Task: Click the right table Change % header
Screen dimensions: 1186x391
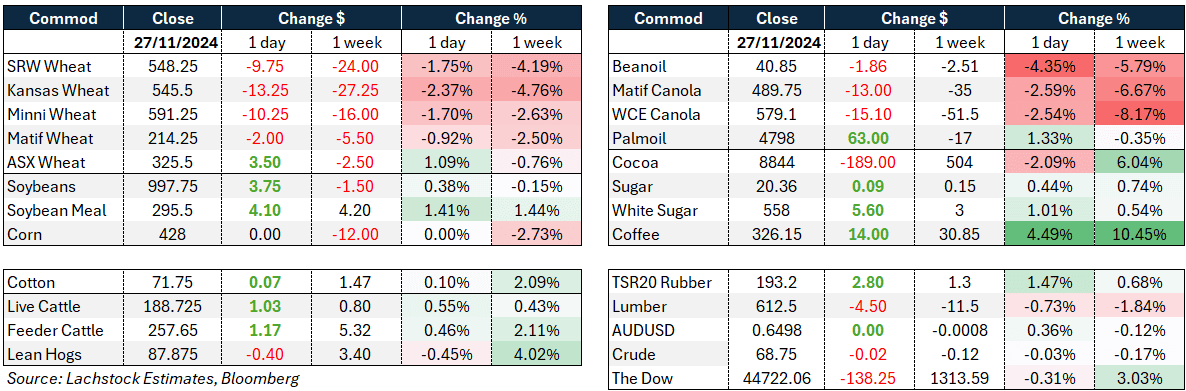Action: click(1094, 18)
